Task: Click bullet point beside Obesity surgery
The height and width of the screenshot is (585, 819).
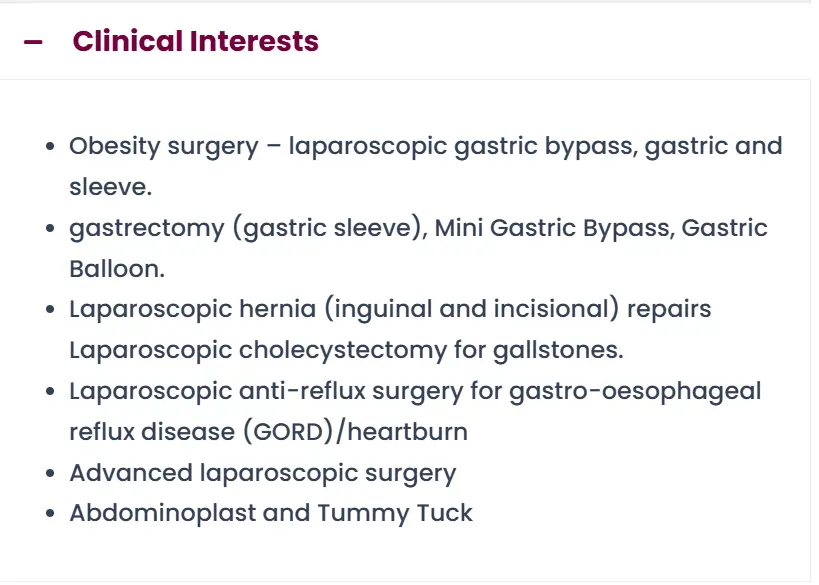Action: coord(50,147)
